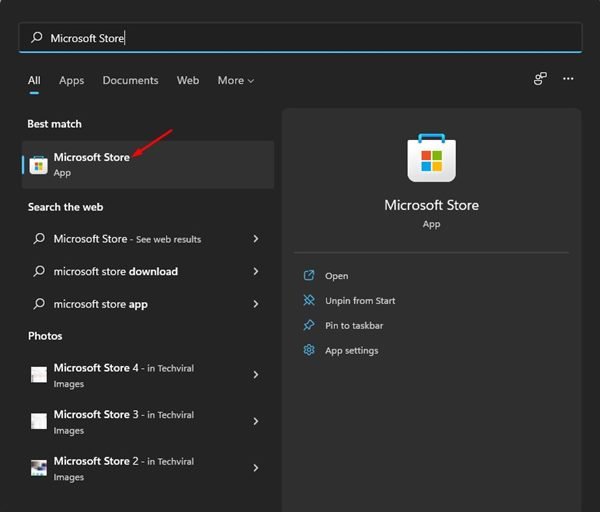Expand arrow for 'microsoft store app'
Screen dimensions: 600x512
click(256, 304)
